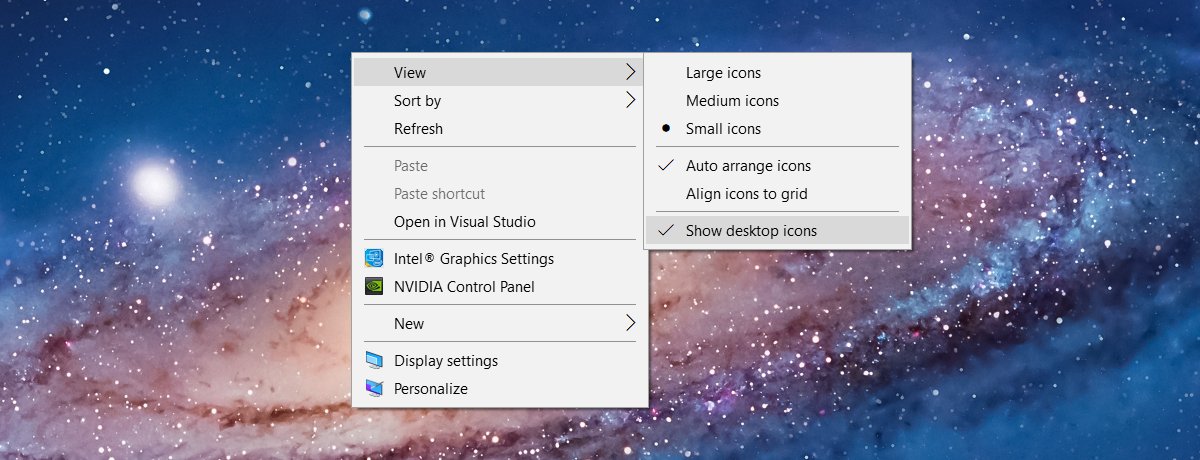Click the New menu item
This screenshot has width=1200, height=460.
(500, 323)
